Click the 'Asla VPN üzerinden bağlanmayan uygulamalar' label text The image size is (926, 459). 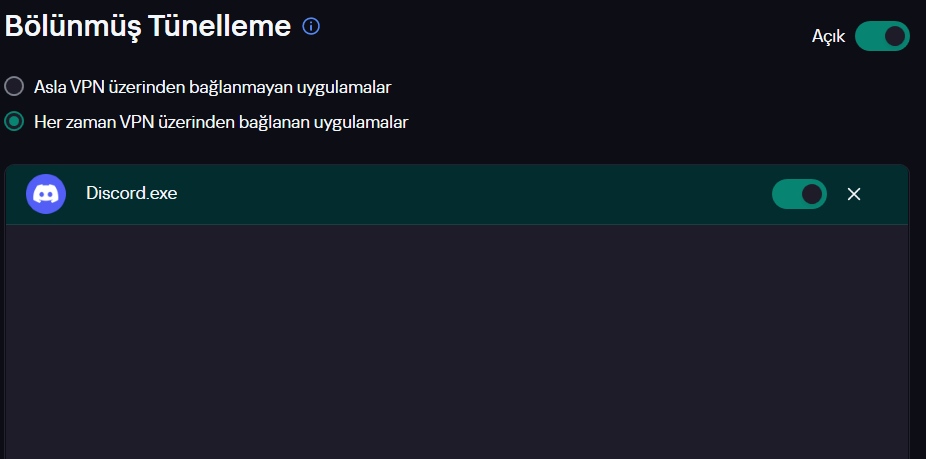pyautogui.click(x=212, y=87)
